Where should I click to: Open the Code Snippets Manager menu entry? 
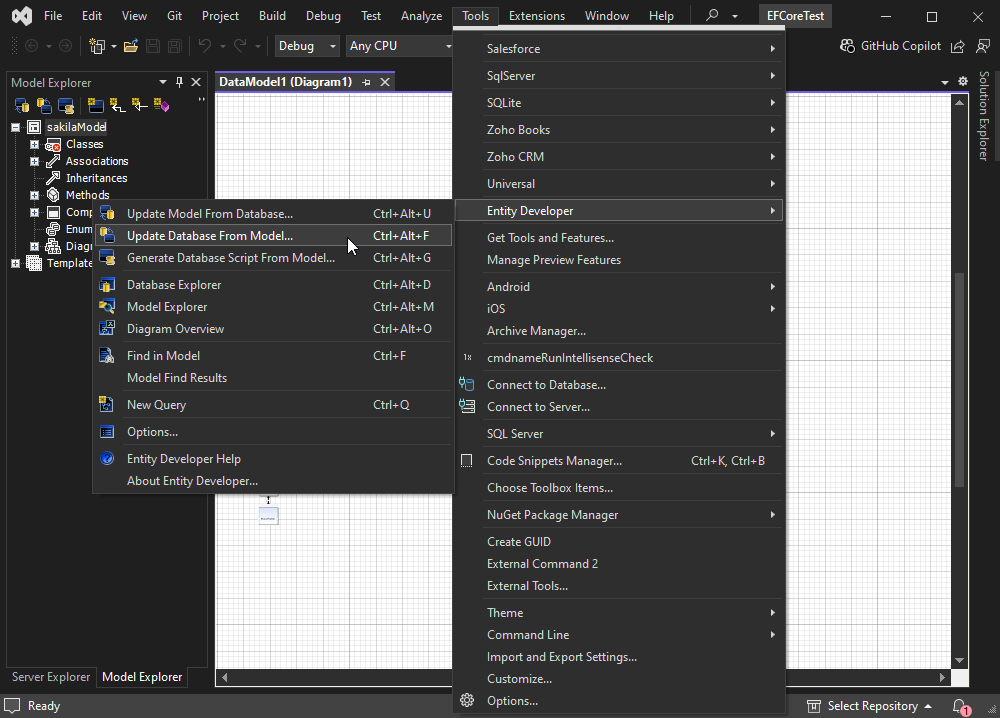[554, 461]
